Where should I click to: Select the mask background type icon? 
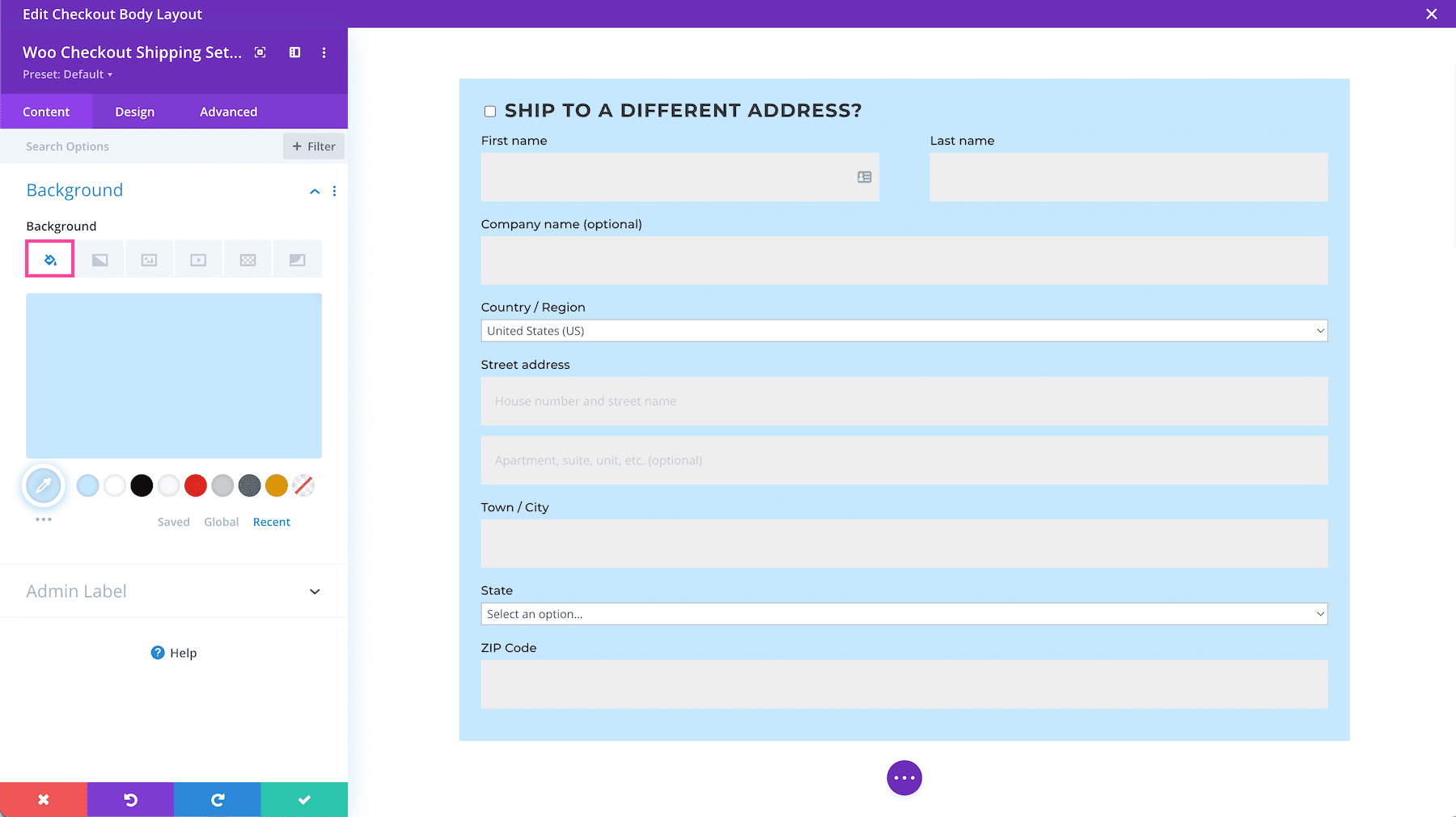(x=297, y=258)
